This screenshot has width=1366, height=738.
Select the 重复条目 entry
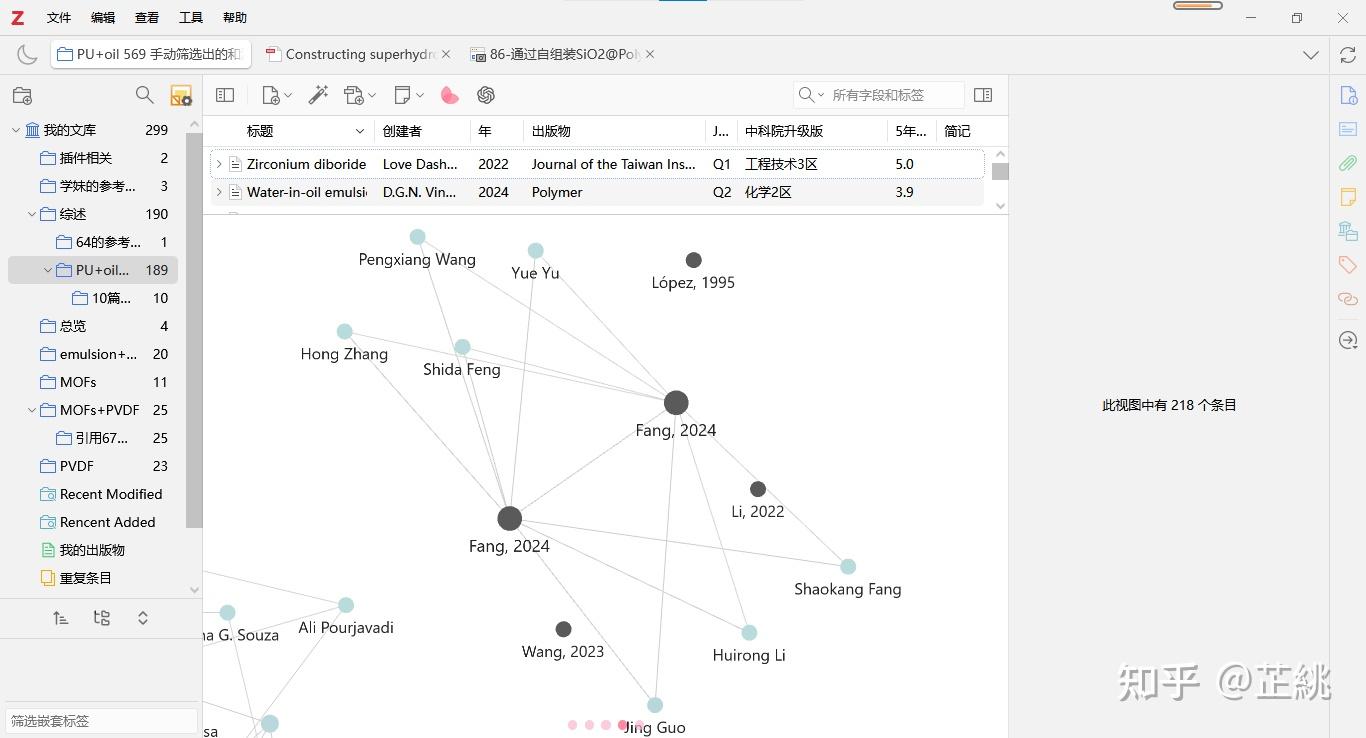(93, 578)
